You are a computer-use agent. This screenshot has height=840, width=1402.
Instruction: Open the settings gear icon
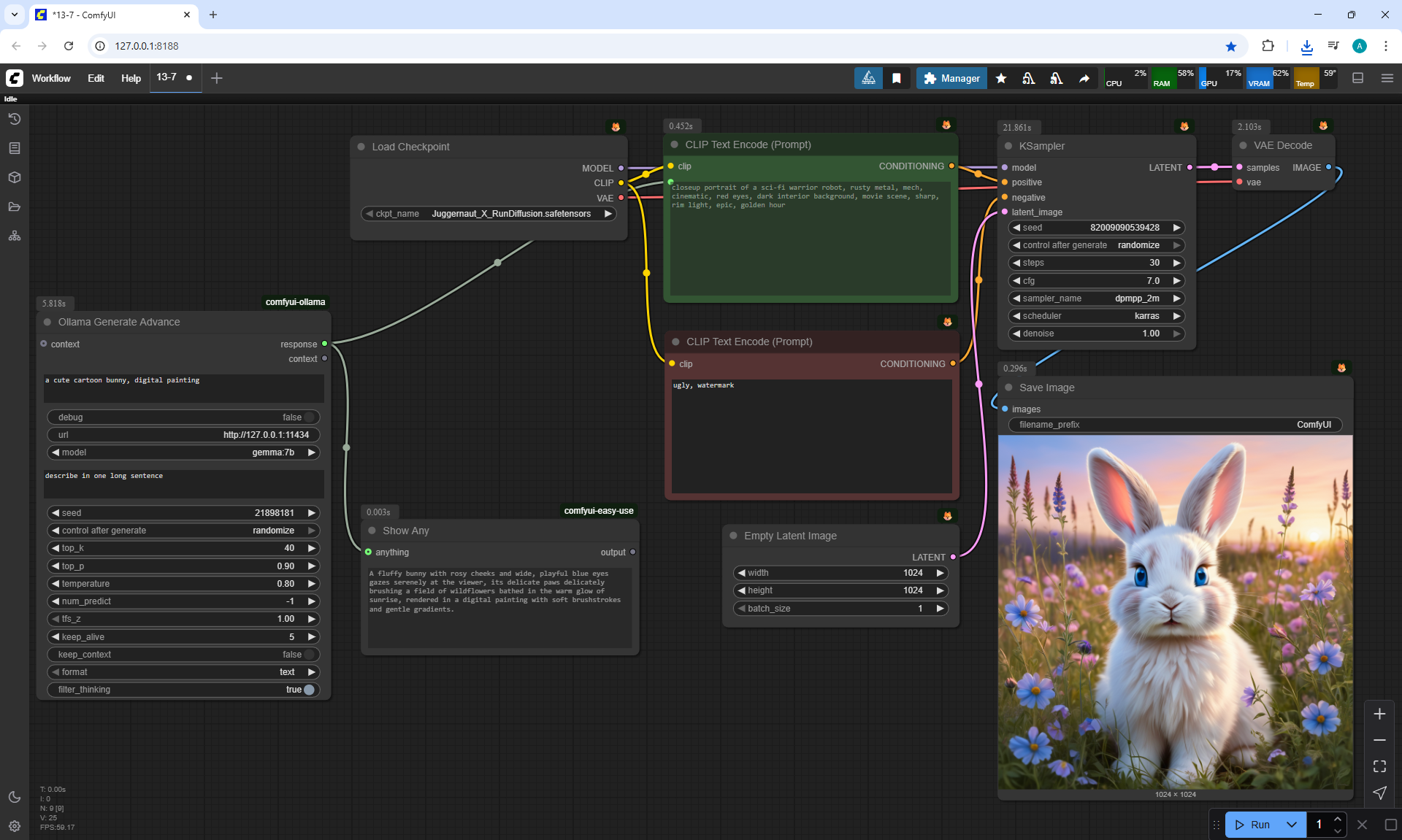point(15,826)
